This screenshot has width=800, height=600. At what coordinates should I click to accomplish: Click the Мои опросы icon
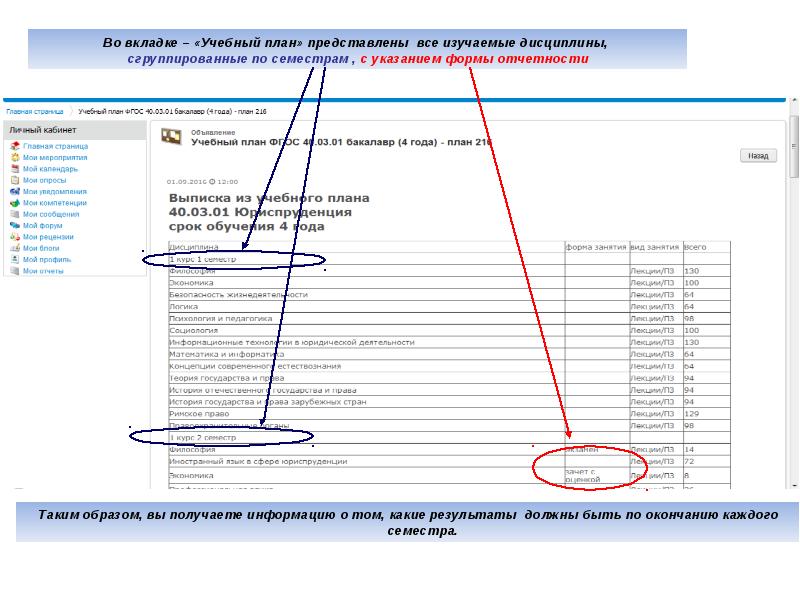click(14, 180)
